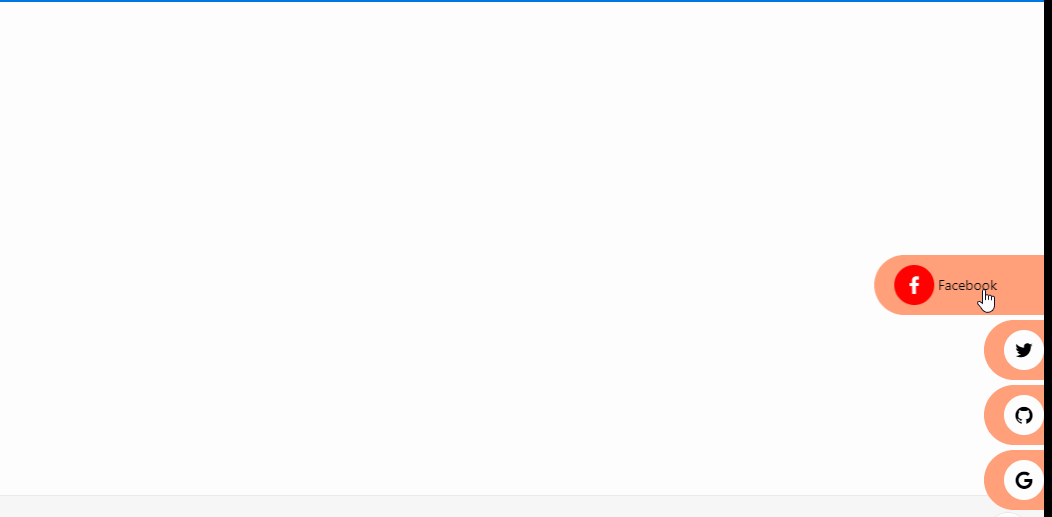Choose the Google G icon

pos(1023,480)
